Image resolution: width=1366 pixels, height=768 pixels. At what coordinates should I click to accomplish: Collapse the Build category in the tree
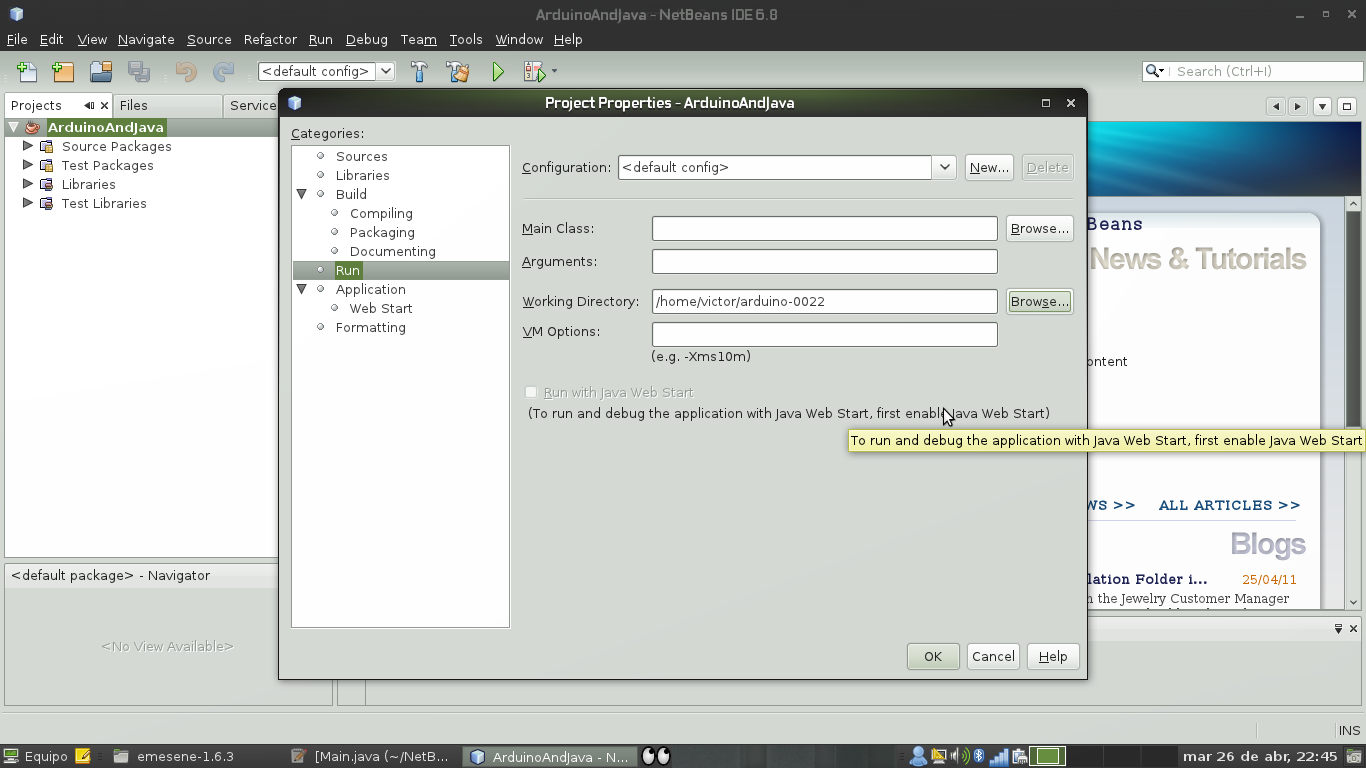point(302,194)
